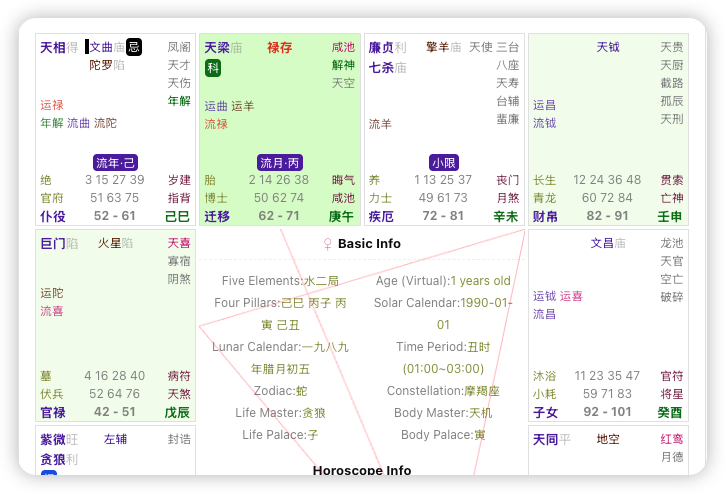
Task: Click the ages row 3 15 27 39
Action: [115, 180]
